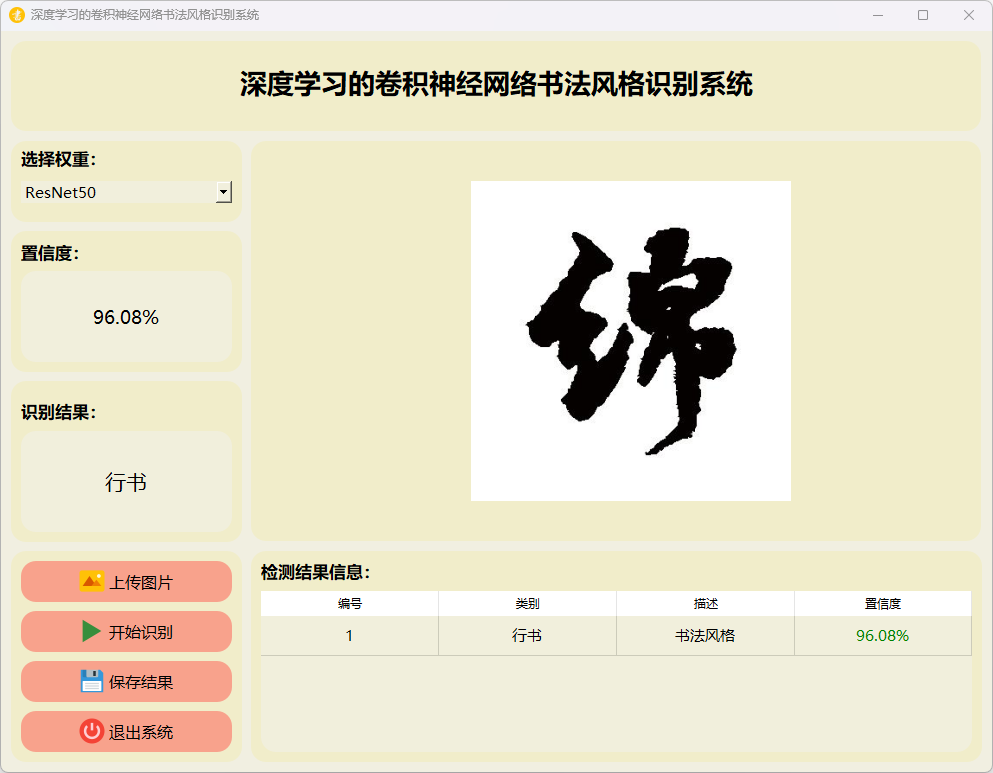Click the 编号 column header

[349, 604]
